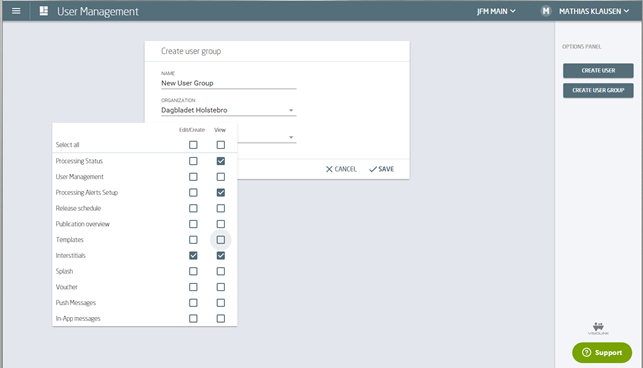Click the Options Panel label

[581, 47]
